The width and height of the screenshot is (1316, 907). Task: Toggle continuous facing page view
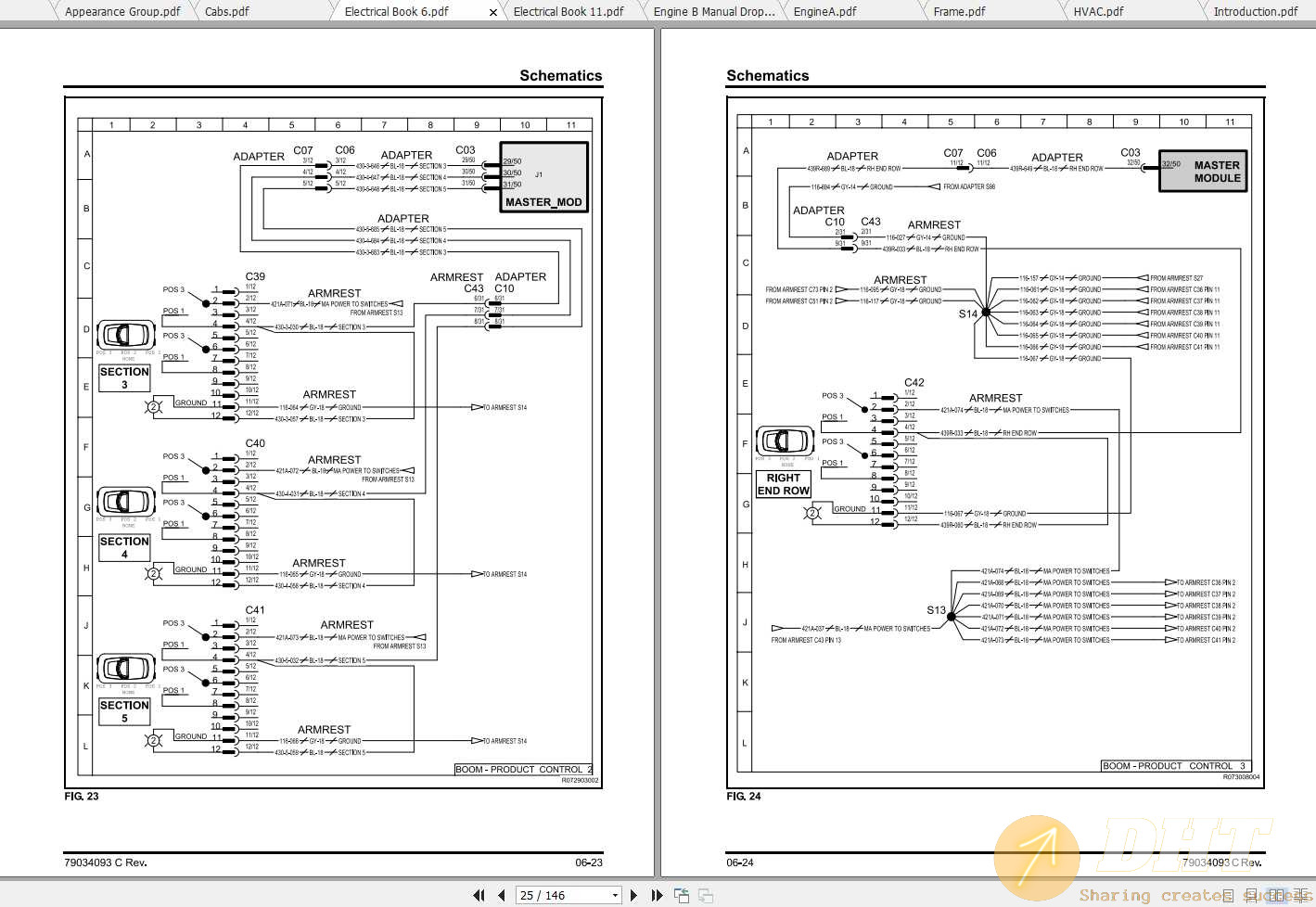[1300, 895]
